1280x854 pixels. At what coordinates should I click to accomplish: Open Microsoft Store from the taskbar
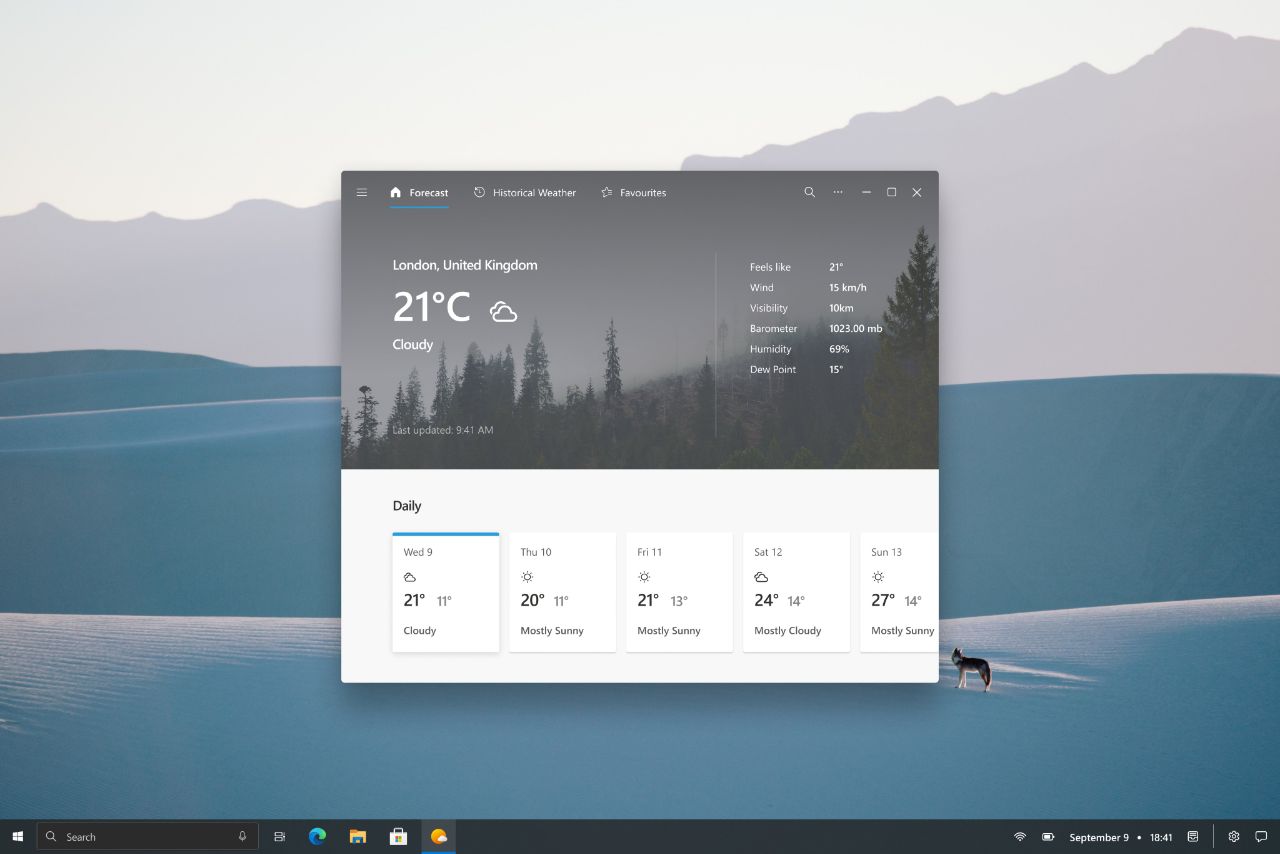click(398, 837)
